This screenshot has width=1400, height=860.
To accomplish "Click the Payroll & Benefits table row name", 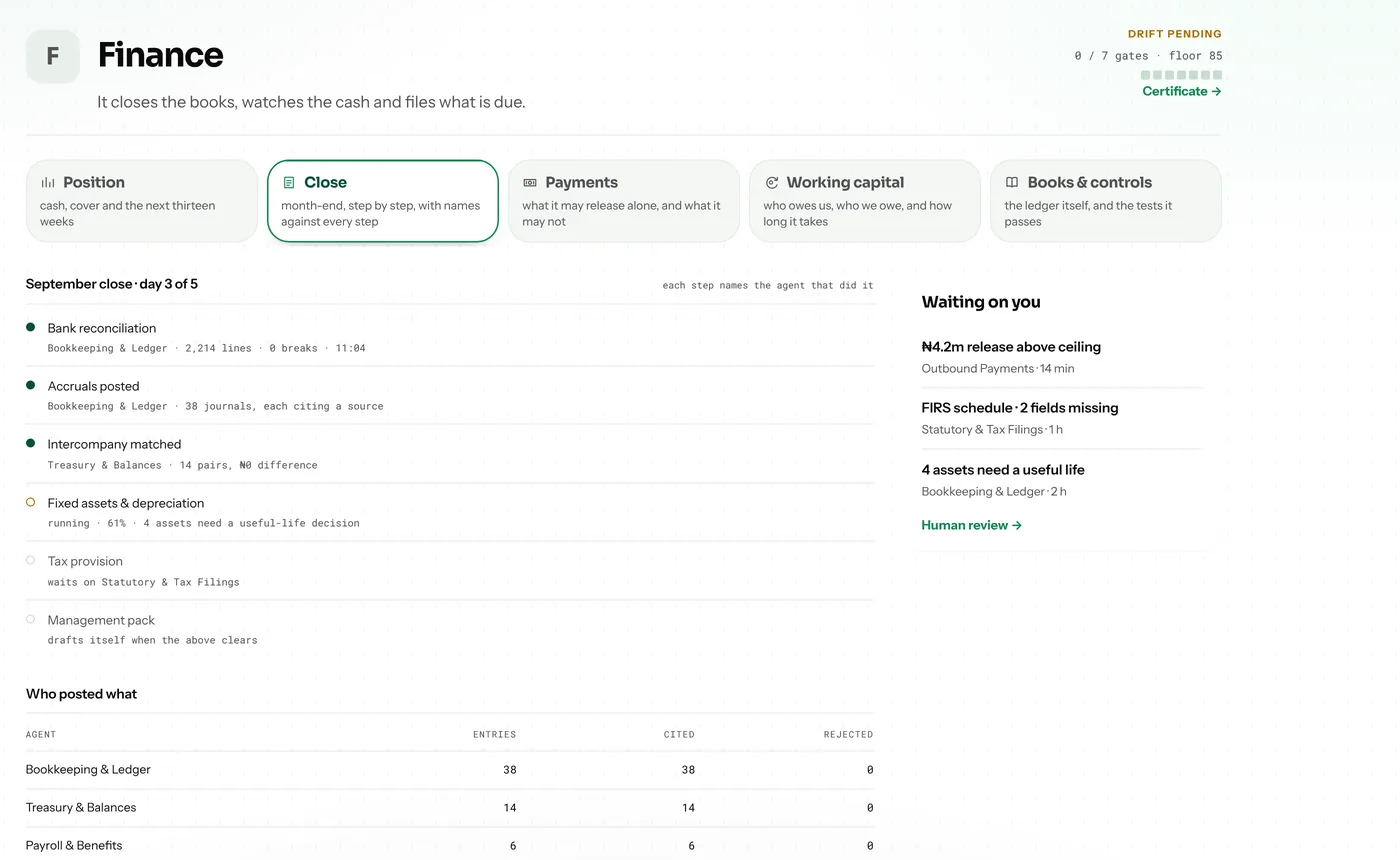I will (74, 846).
